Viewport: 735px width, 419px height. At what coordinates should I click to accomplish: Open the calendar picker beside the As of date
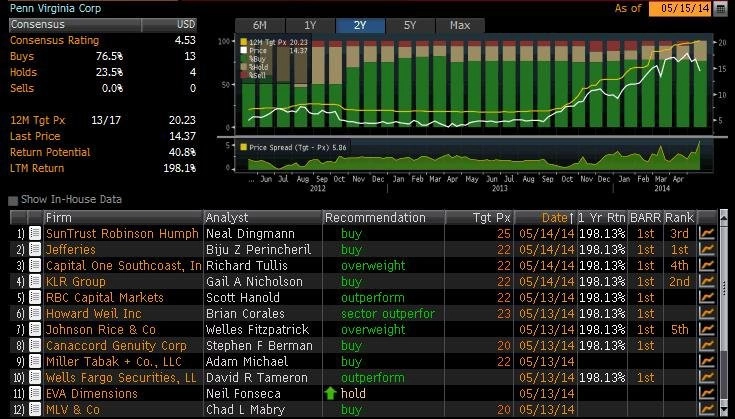[720, 8]
